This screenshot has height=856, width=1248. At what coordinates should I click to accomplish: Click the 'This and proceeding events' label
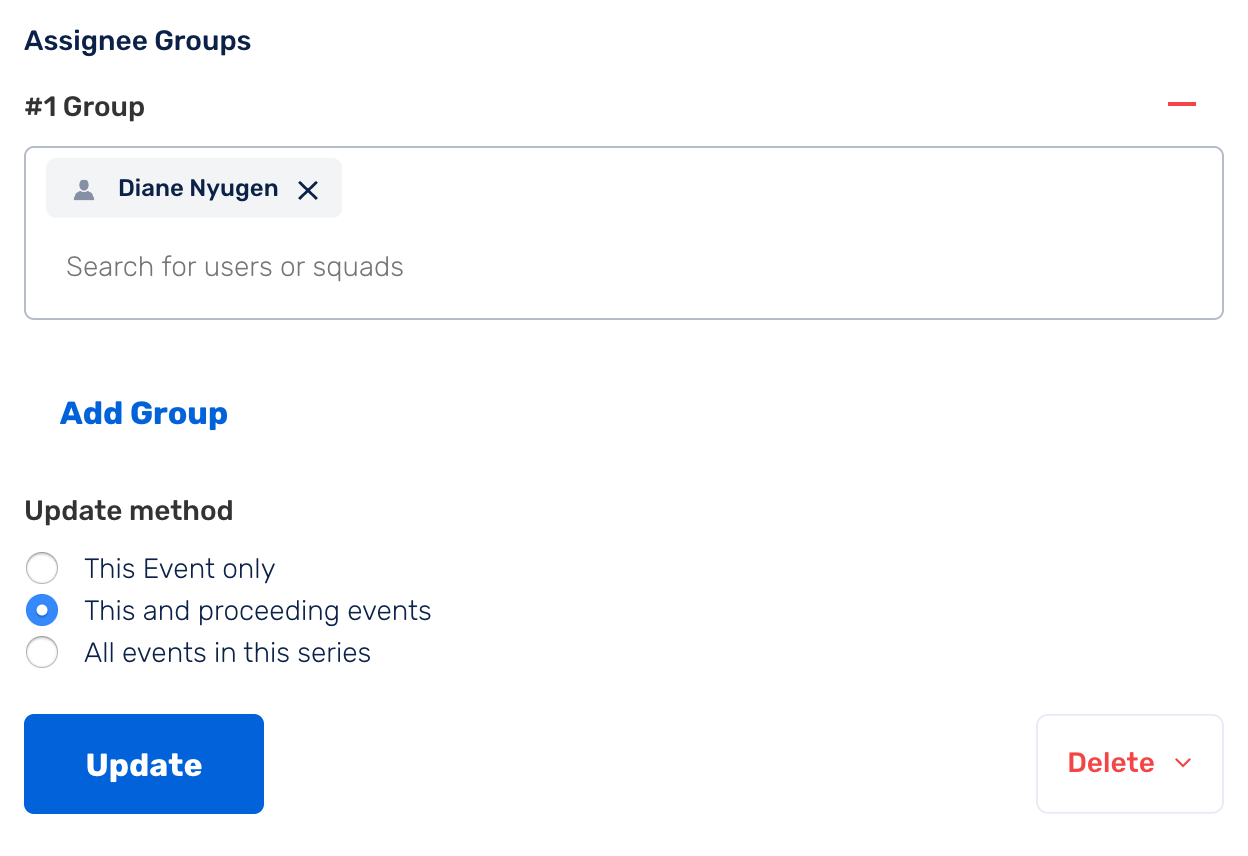pos(258,611)
